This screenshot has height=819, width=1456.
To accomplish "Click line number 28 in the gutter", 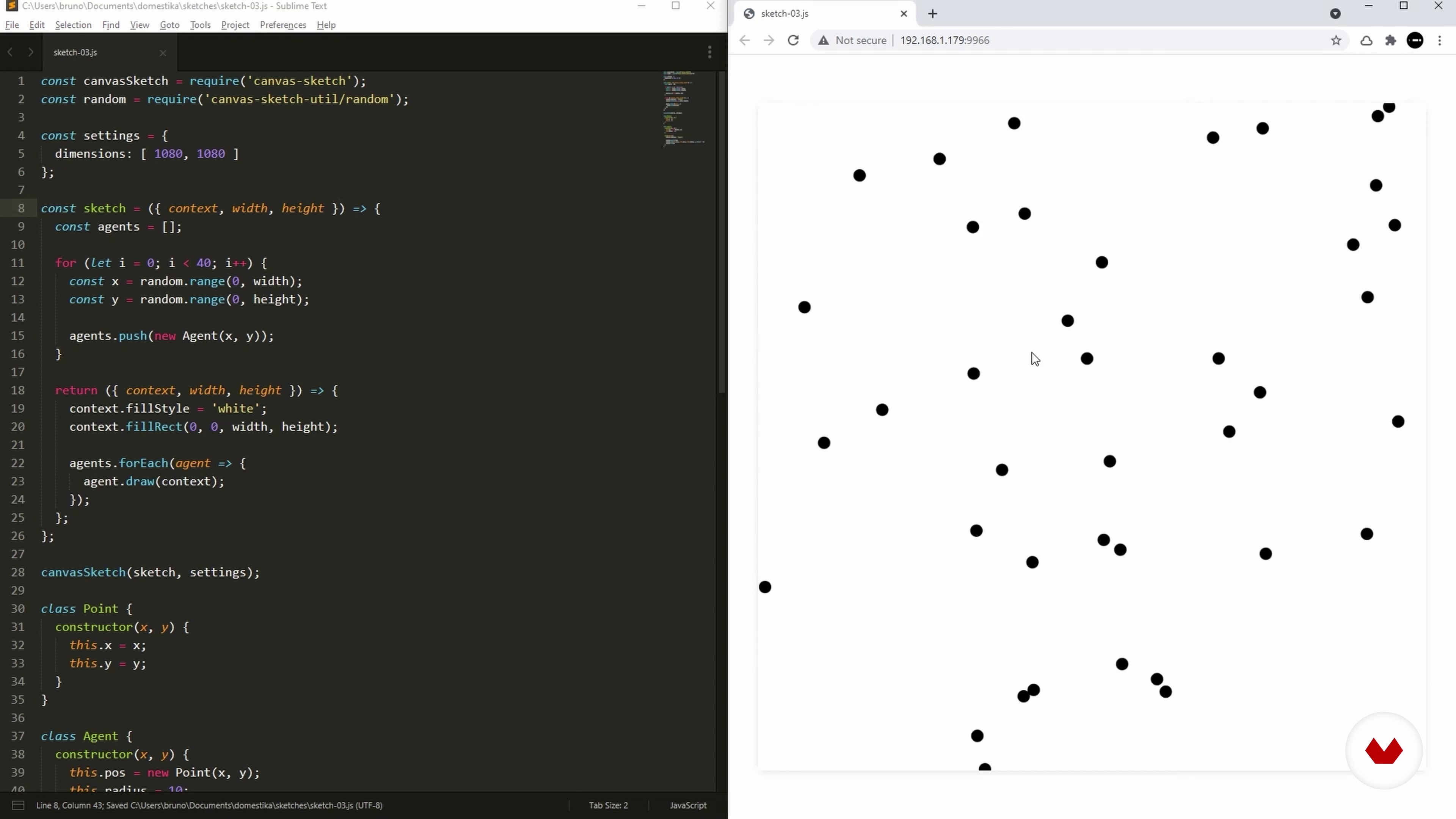I will pos(17,572).
